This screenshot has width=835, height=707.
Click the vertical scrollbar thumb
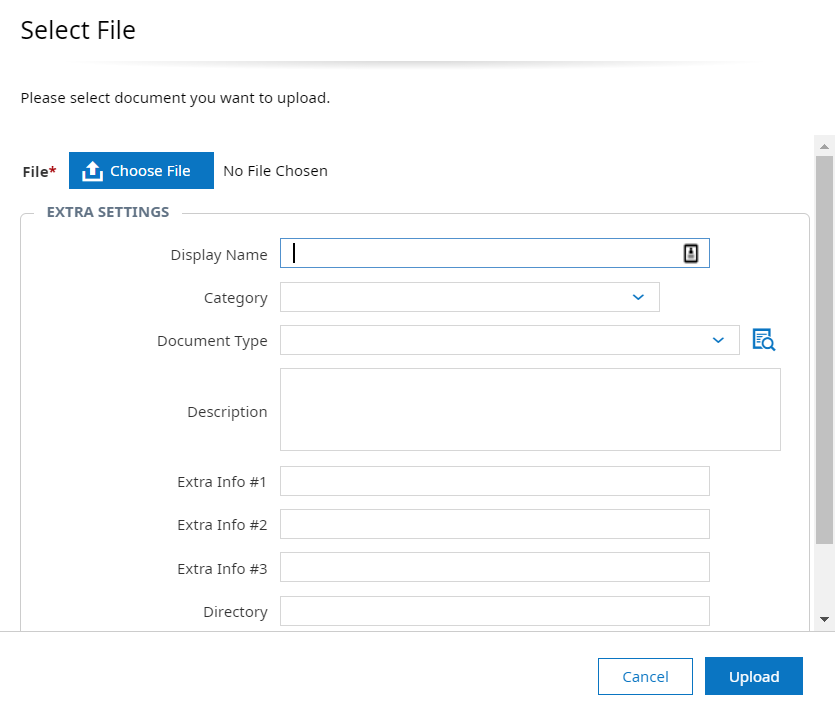pyautogui.click(x=825, y=350)
